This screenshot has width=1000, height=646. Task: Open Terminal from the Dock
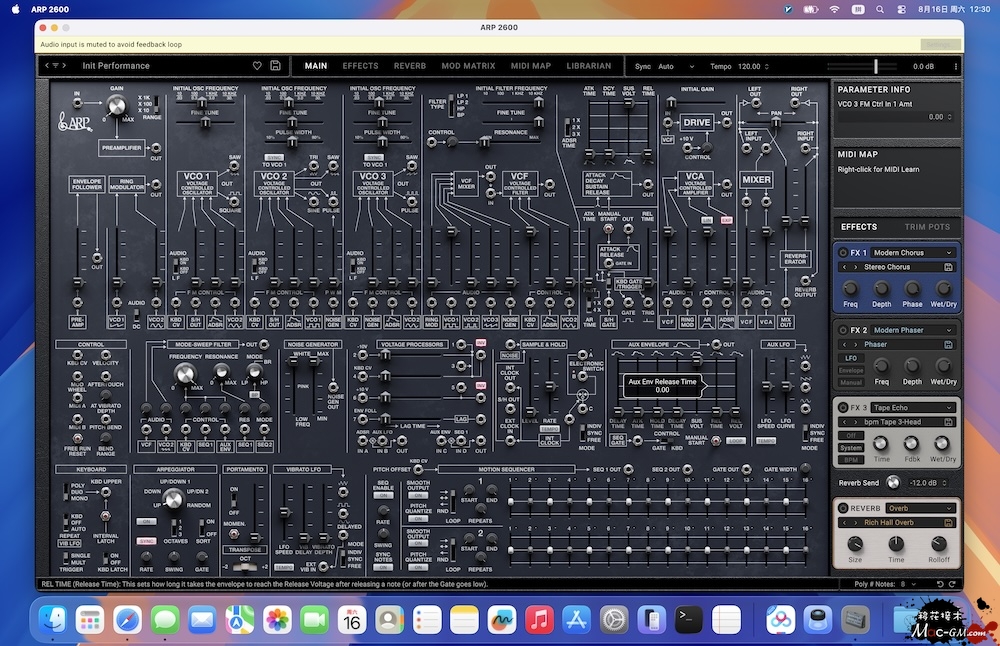[x=689, y=619]
